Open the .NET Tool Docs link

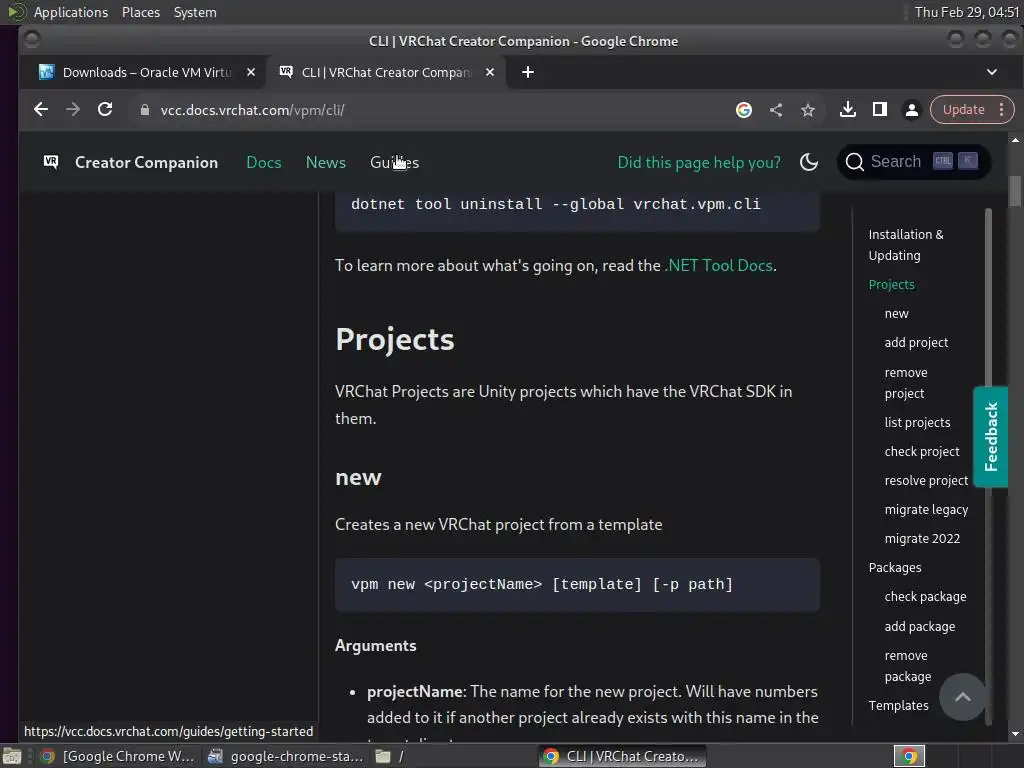click(718, 265)
